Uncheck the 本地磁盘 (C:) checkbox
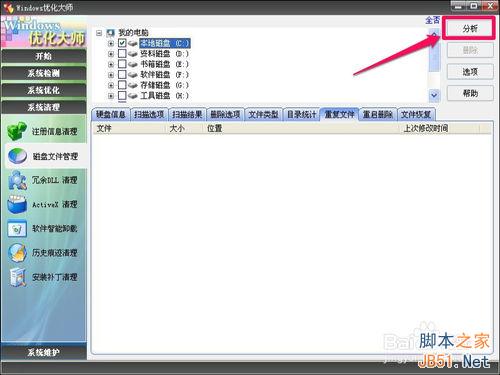 pos(122,43)
